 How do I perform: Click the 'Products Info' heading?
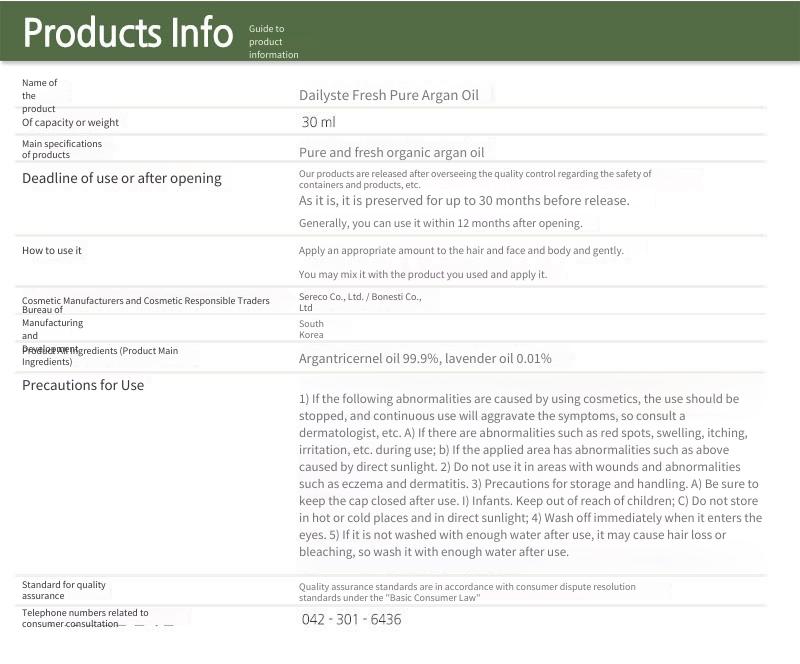coord(128,33)
